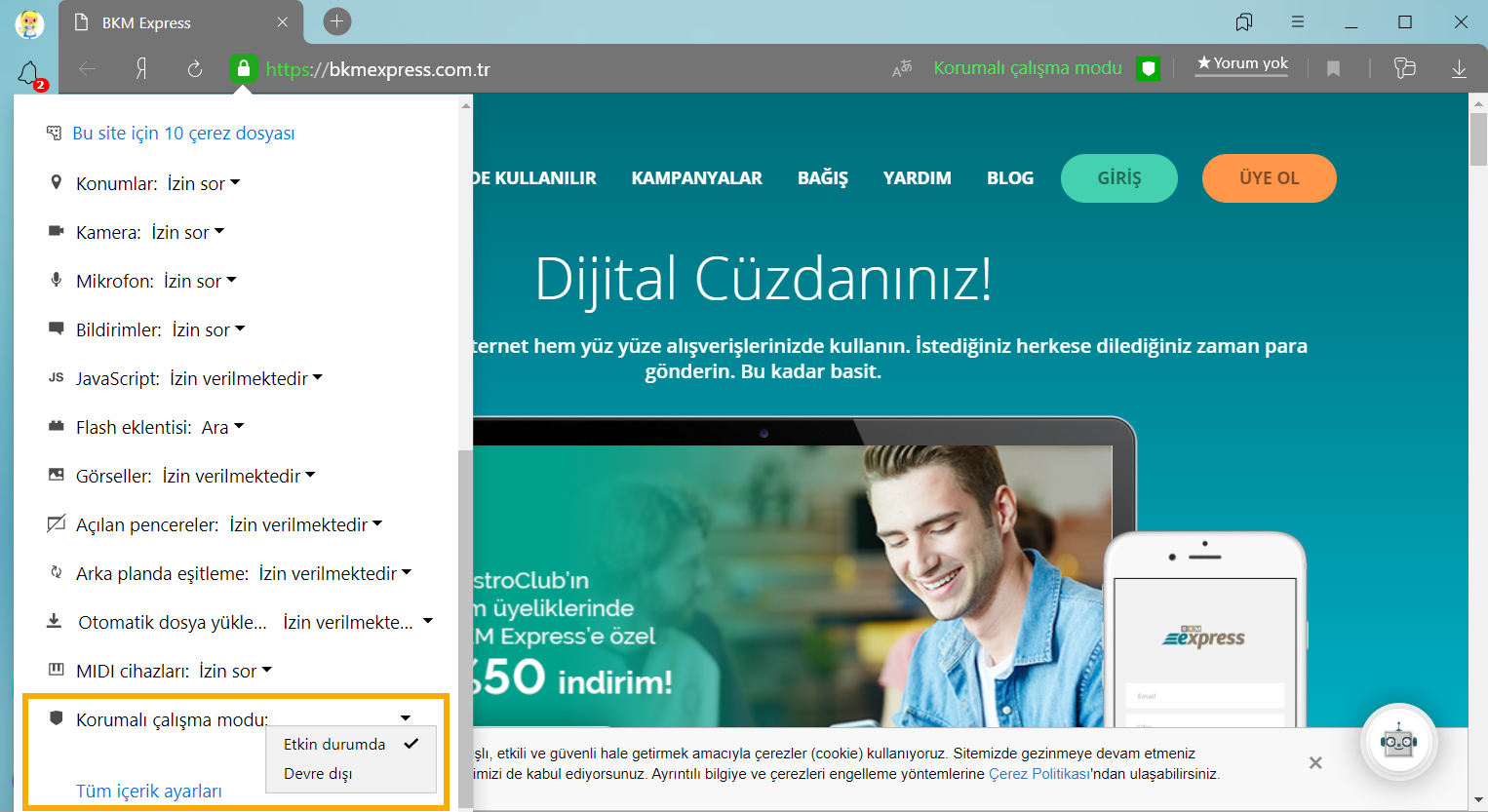Viewport: 1488px width, 812px height.
Task: Click the green Protect shield icon
Action: 1149,68
